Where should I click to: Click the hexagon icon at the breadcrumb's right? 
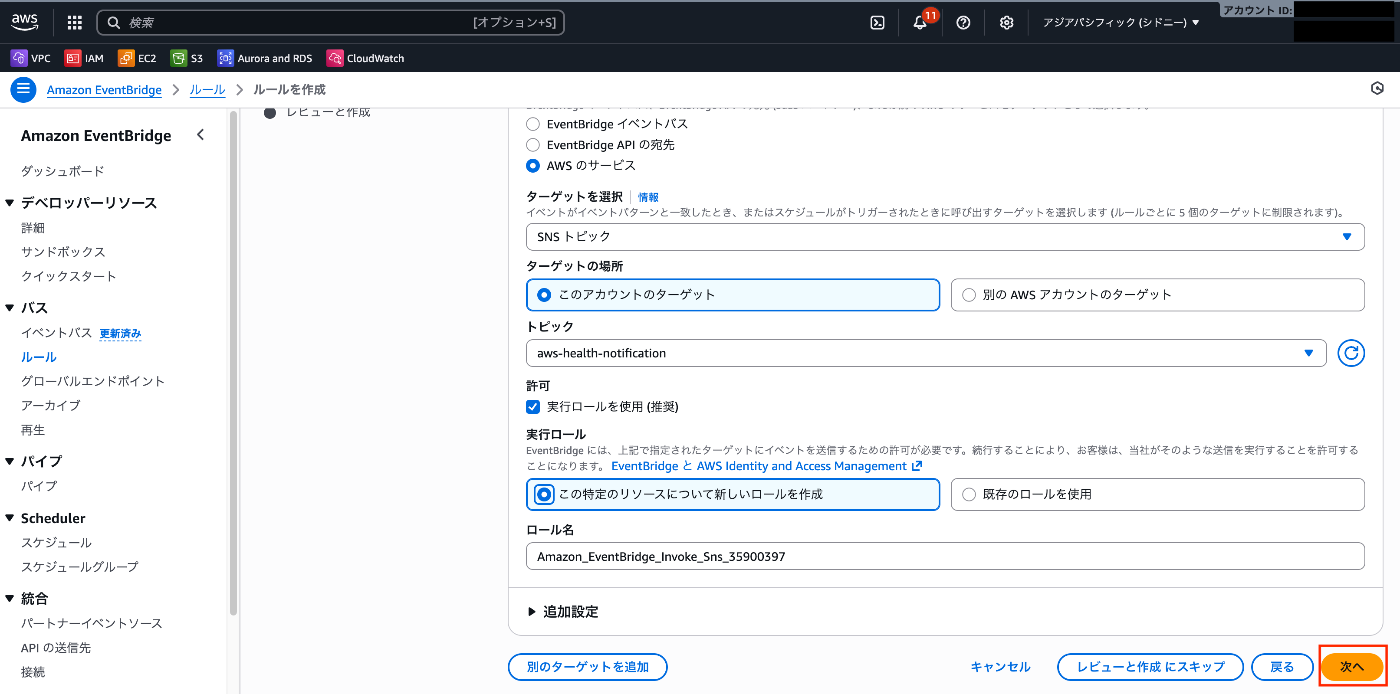tap(1377, 90)
